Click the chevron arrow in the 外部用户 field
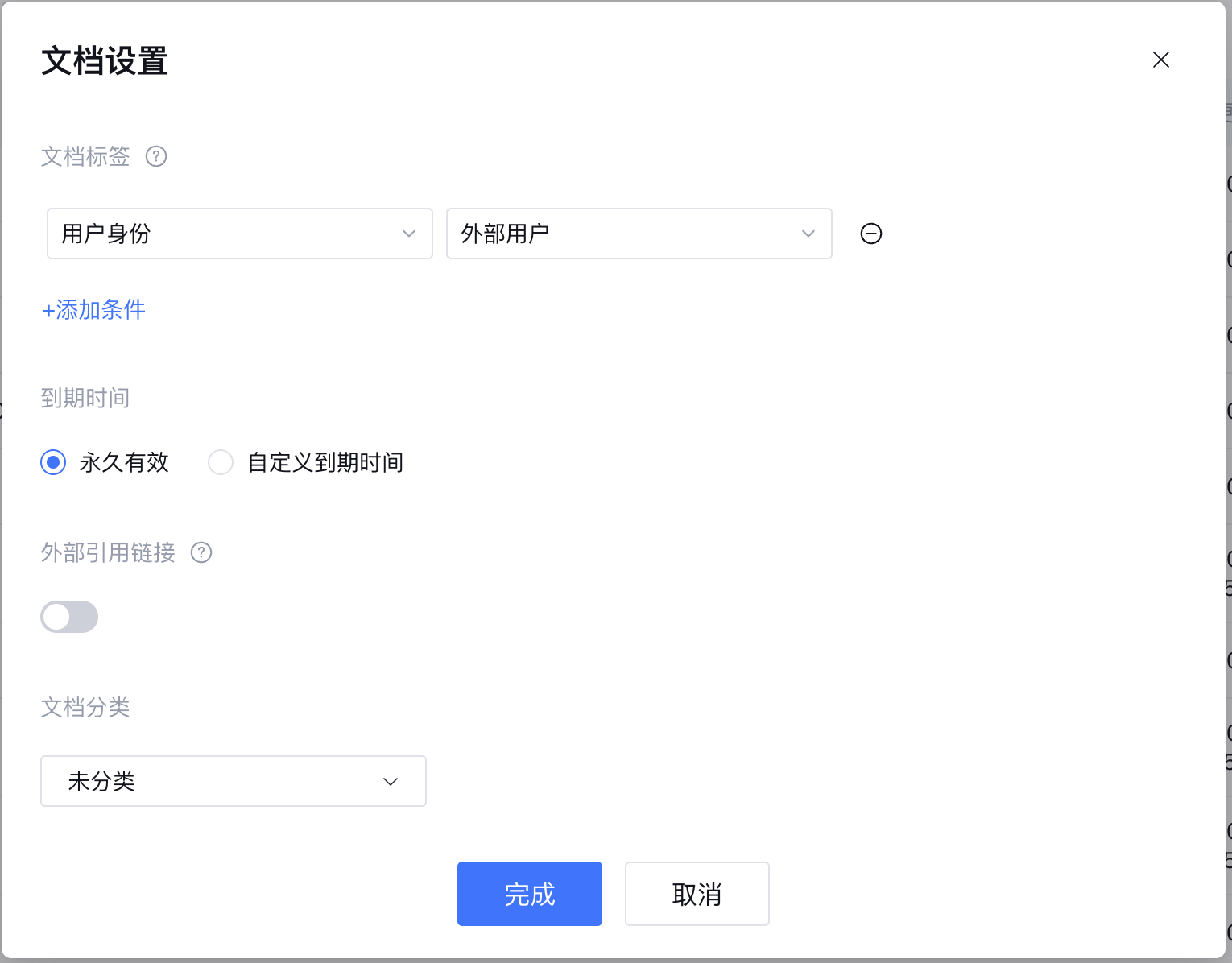The width and height of the screenshot is (1232, 963). 808,234
